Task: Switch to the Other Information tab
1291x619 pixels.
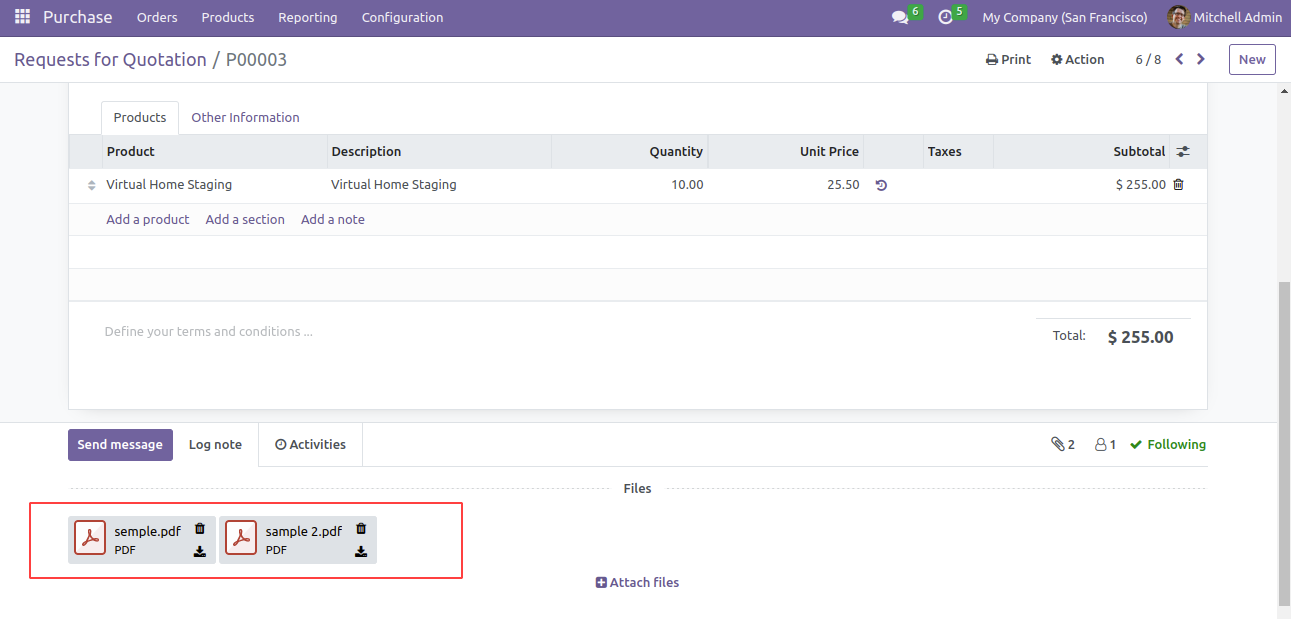Action: click(245, 117)
